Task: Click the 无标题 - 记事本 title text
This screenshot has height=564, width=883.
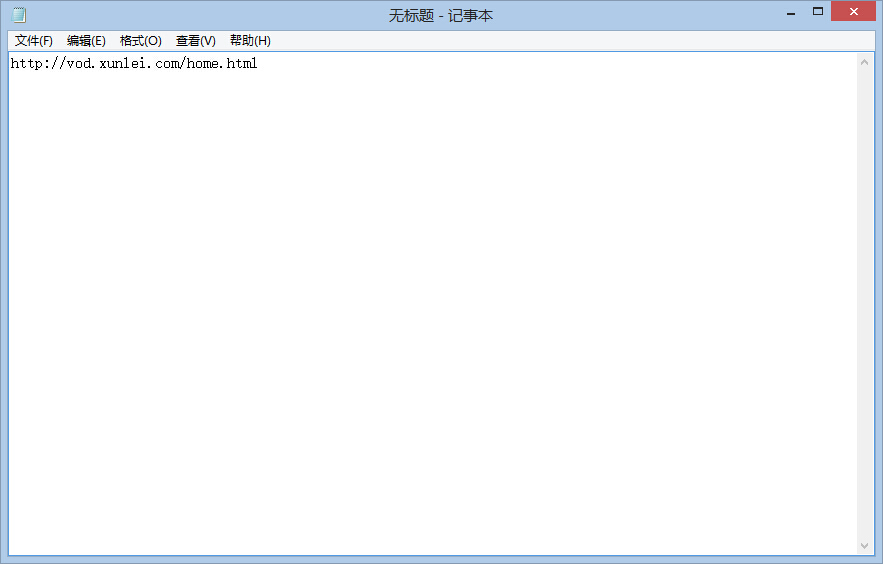Action: click(441, 16)
